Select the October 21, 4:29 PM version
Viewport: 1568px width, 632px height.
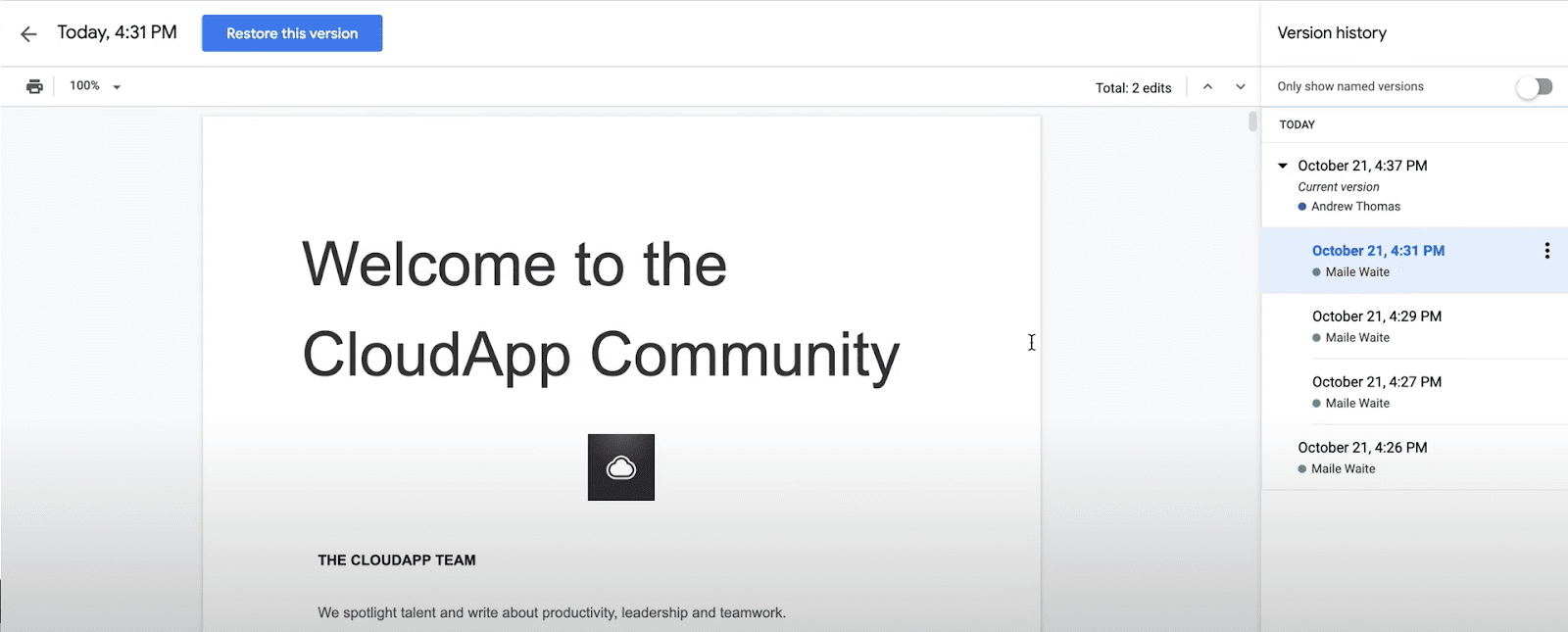tap(1415, 326)
